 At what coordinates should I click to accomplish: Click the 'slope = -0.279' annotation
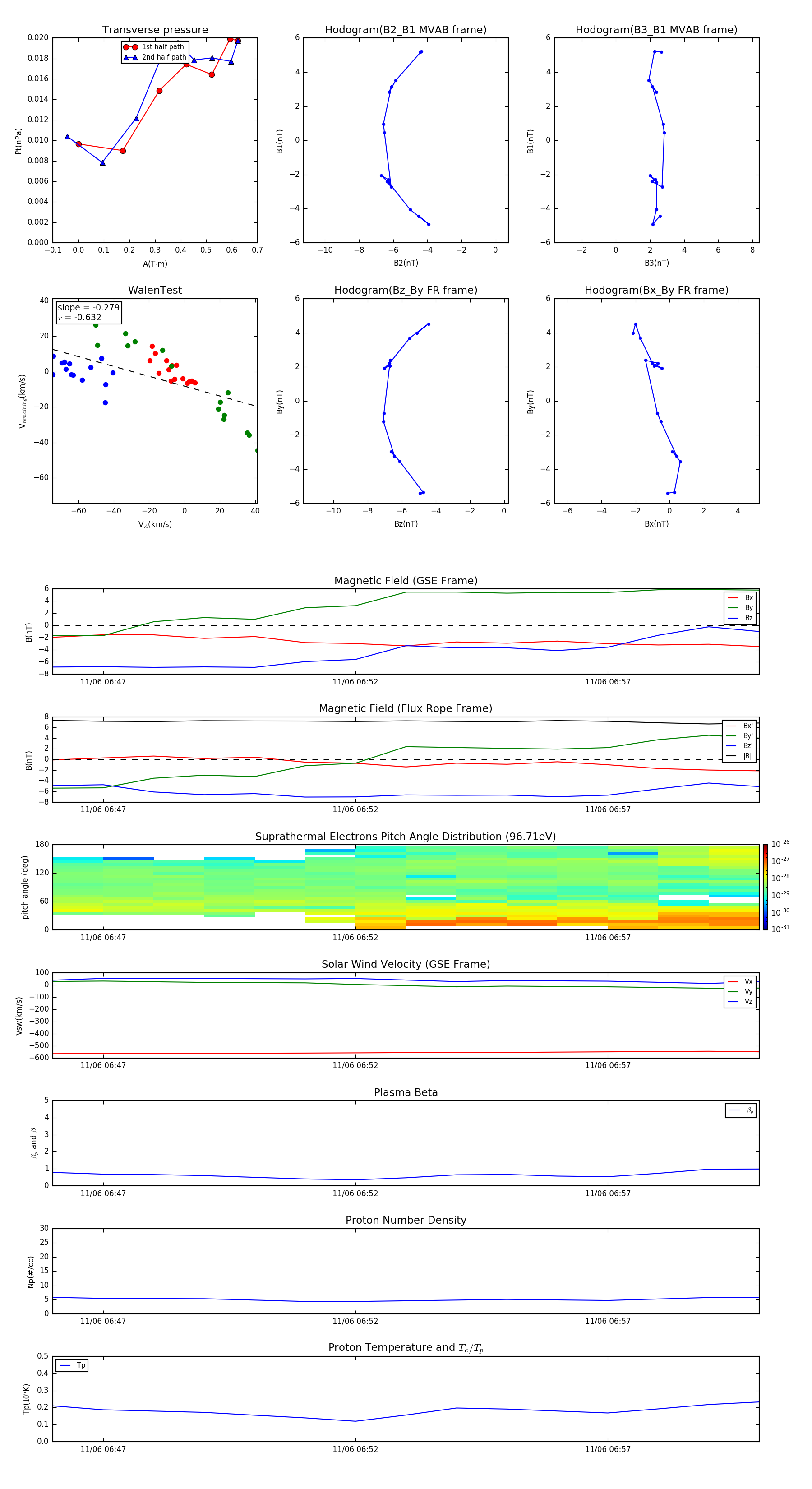coord(88,308)
